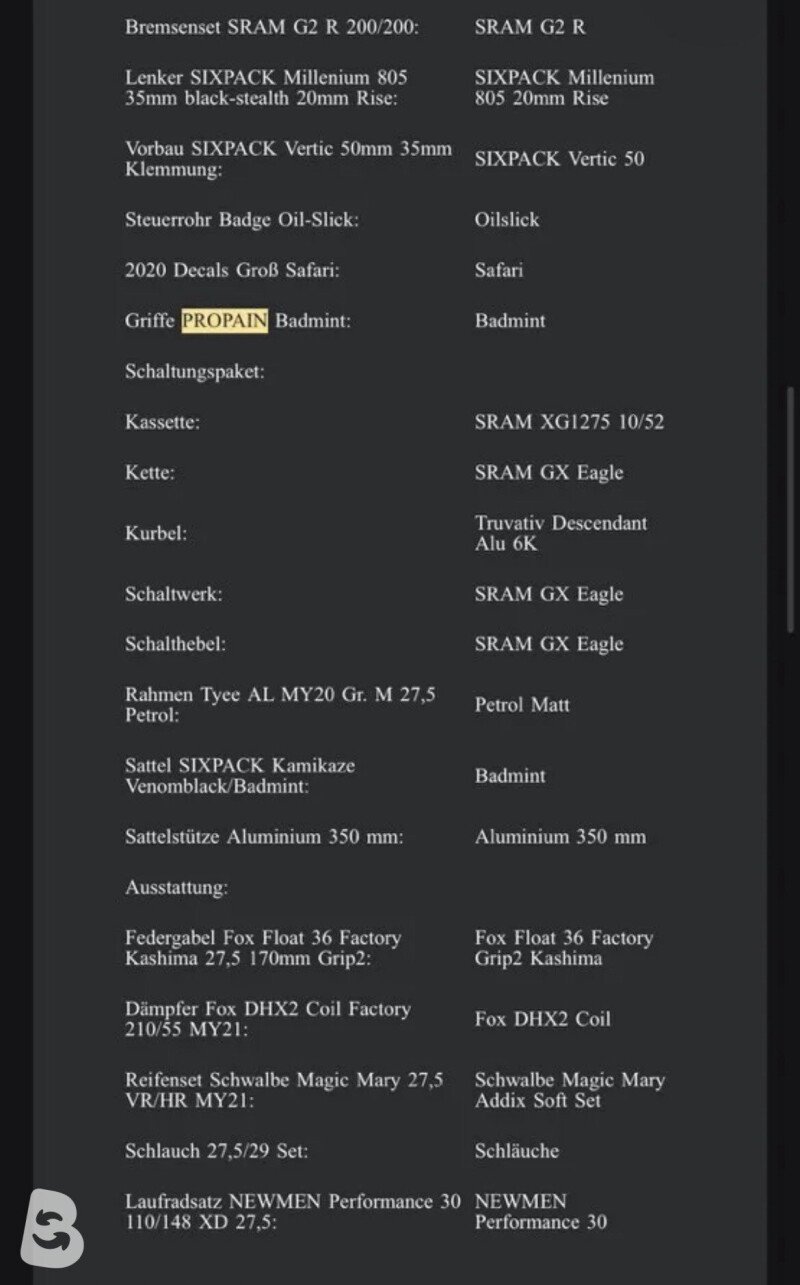
Task: Click the SRAM XG1275 10/52 value
Action: tap(569, 422)
